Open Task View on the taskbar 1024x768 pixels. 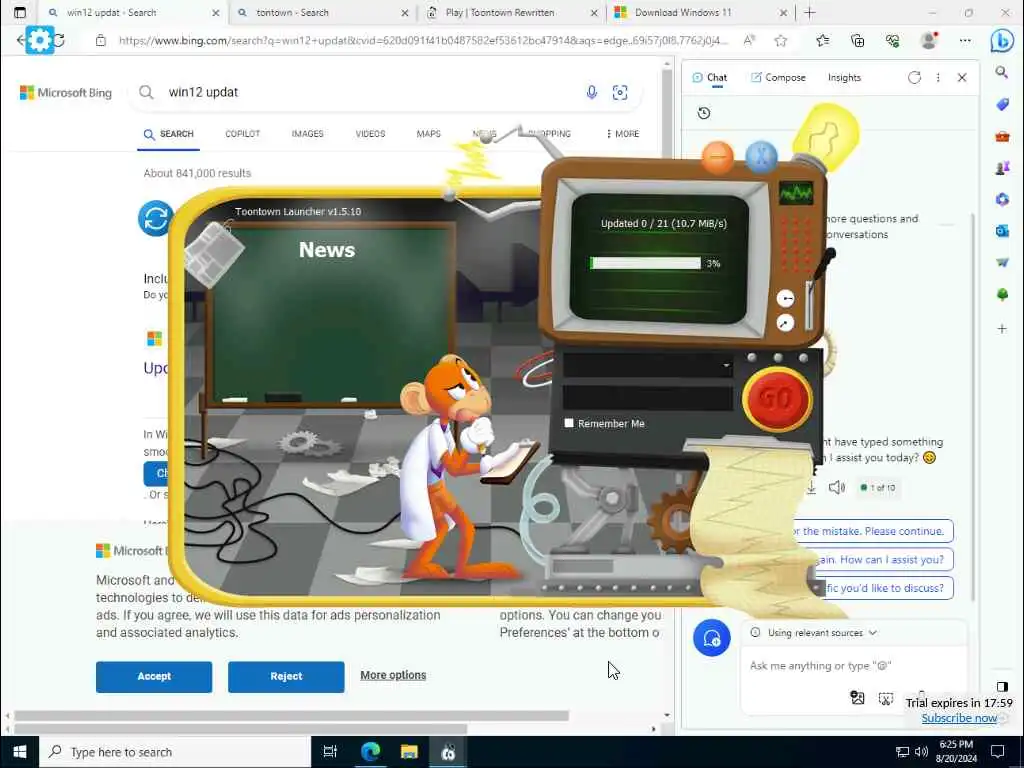click(x=330, y=752)
